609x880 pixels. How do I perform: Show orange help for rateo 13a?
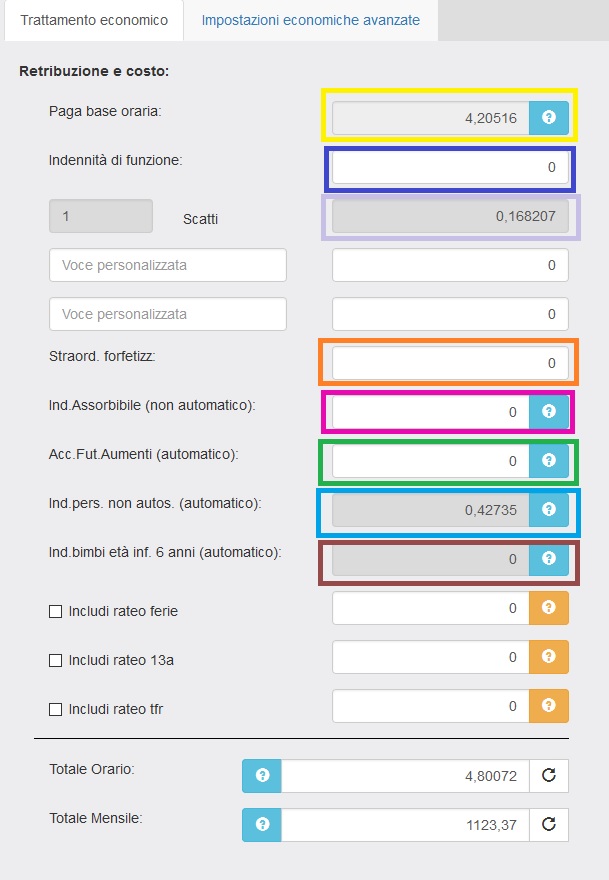(x=548, y=657)
